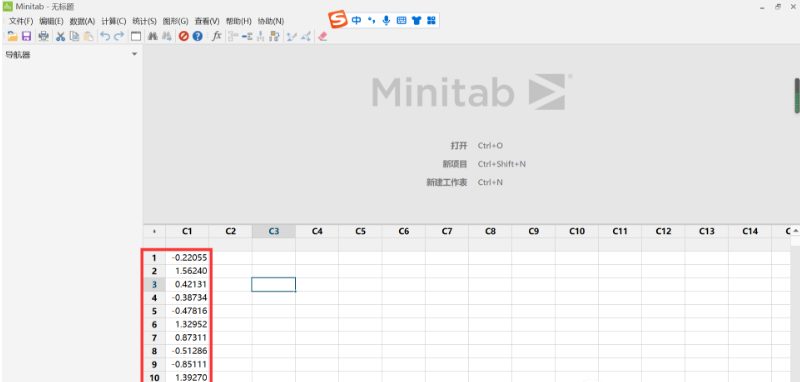This screenshot has height=382, width=800.
Task: Click the eraser Clear icon in toolbar
Action: pos(322,36)
